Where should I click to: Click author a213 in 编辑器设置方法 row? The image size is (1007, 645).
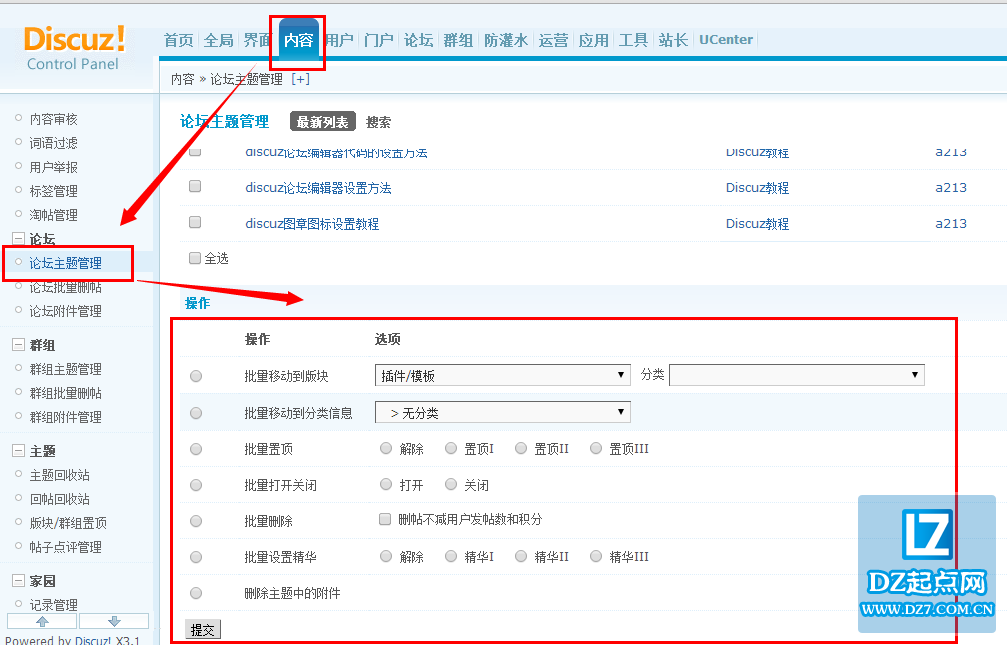click(x=951, y=188)
